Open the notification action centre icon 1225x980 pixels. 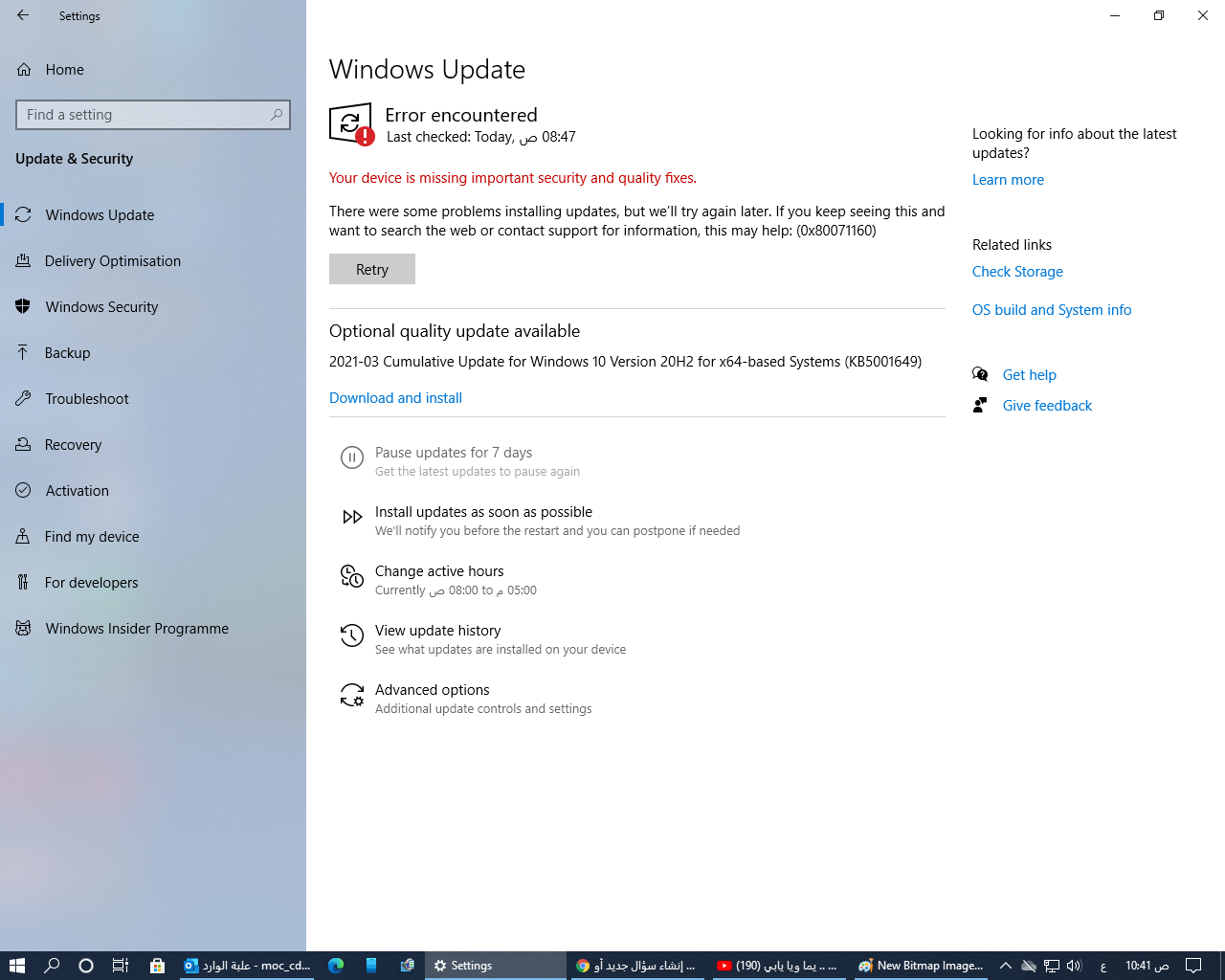point(1193,966)
